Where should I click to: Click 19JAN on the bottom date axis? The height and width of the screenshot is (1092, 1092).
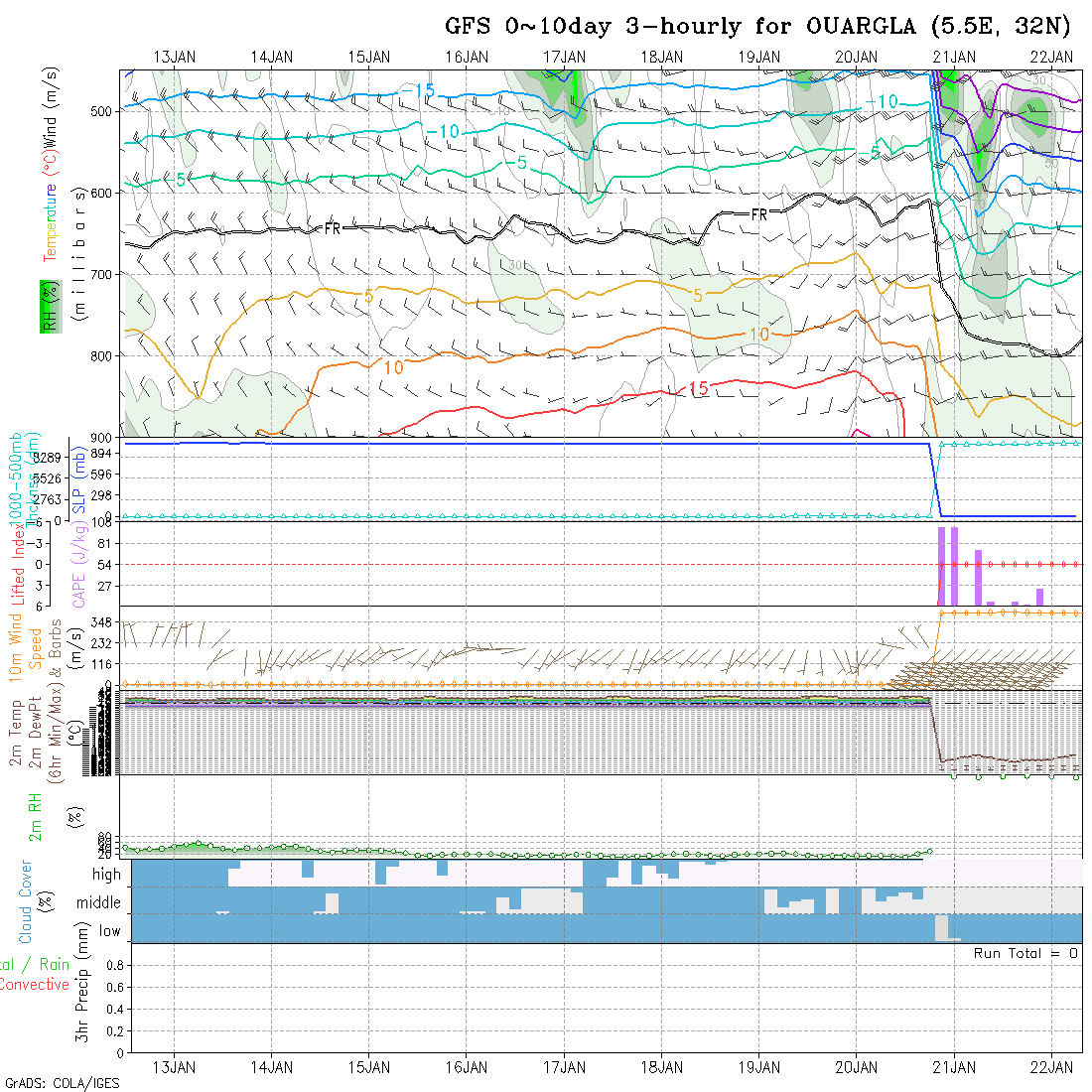[759, 1066]
